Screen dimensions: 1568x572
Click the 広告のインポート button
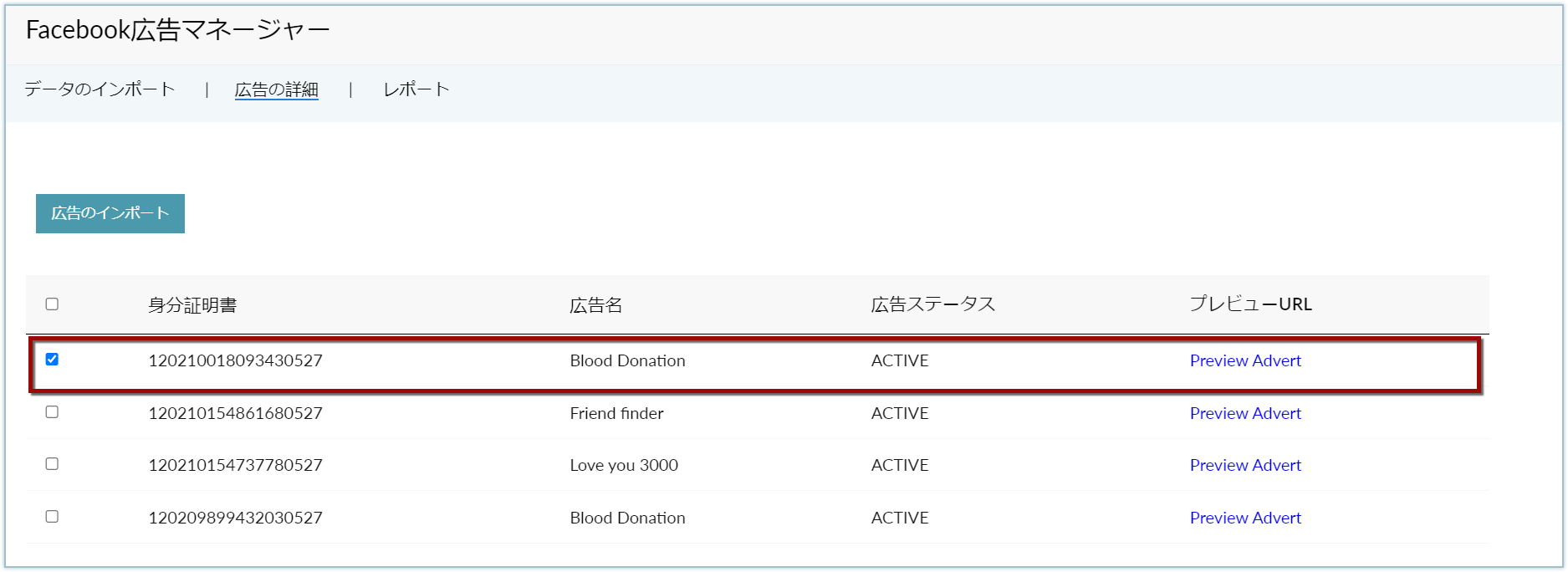point(110,213)
